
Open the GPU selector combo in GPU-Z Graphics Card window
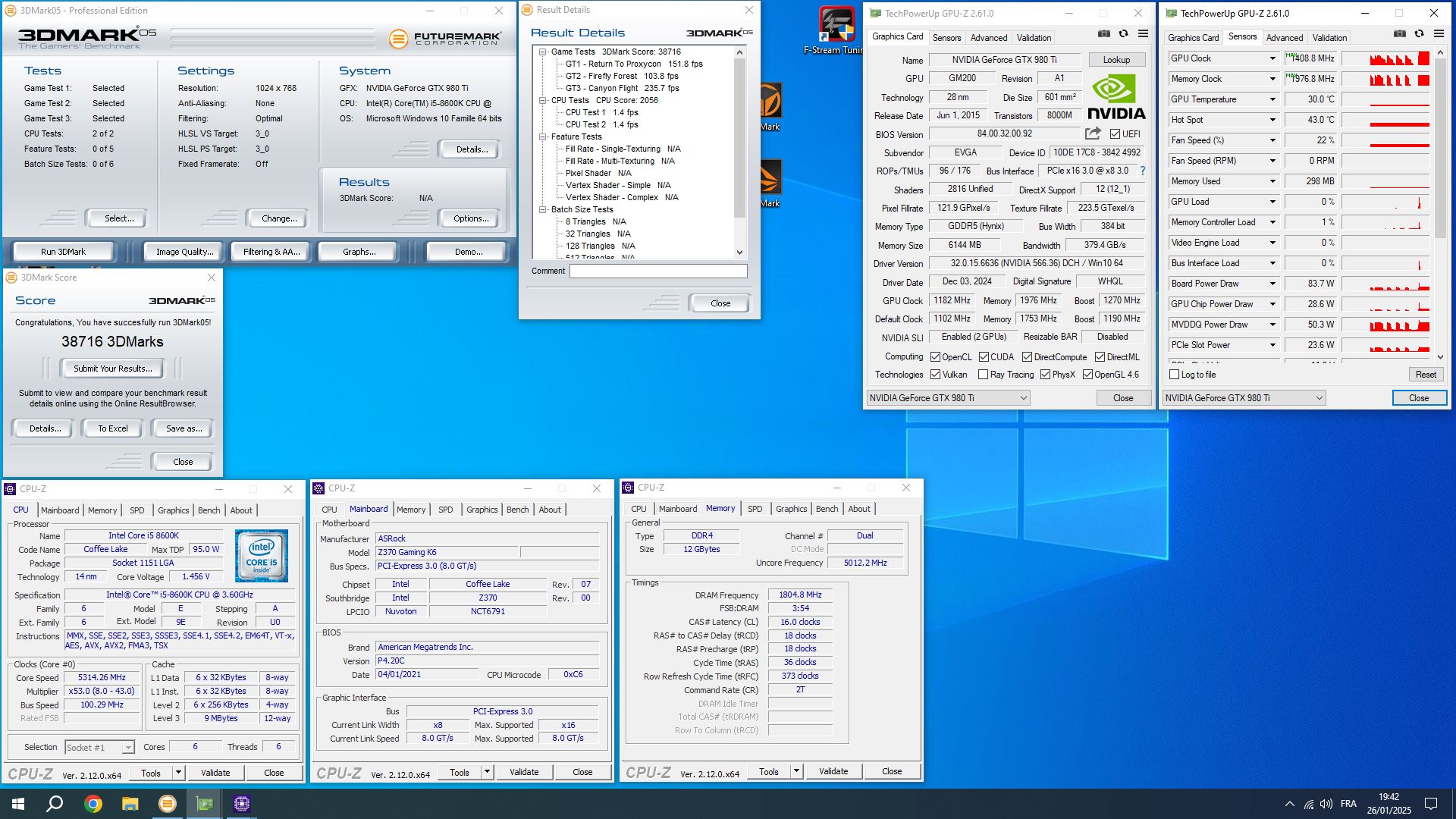(948, 398)
